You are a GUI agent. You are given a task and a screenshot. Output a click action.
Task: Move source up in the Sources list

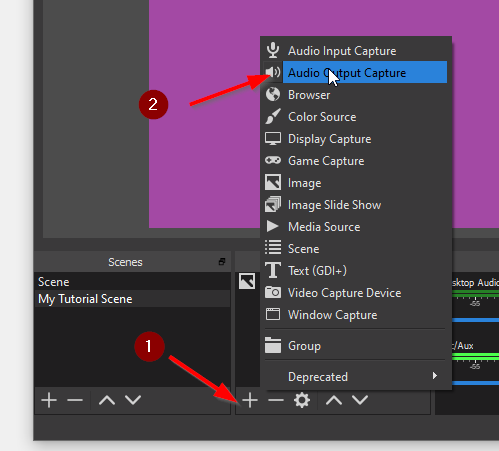334,400
